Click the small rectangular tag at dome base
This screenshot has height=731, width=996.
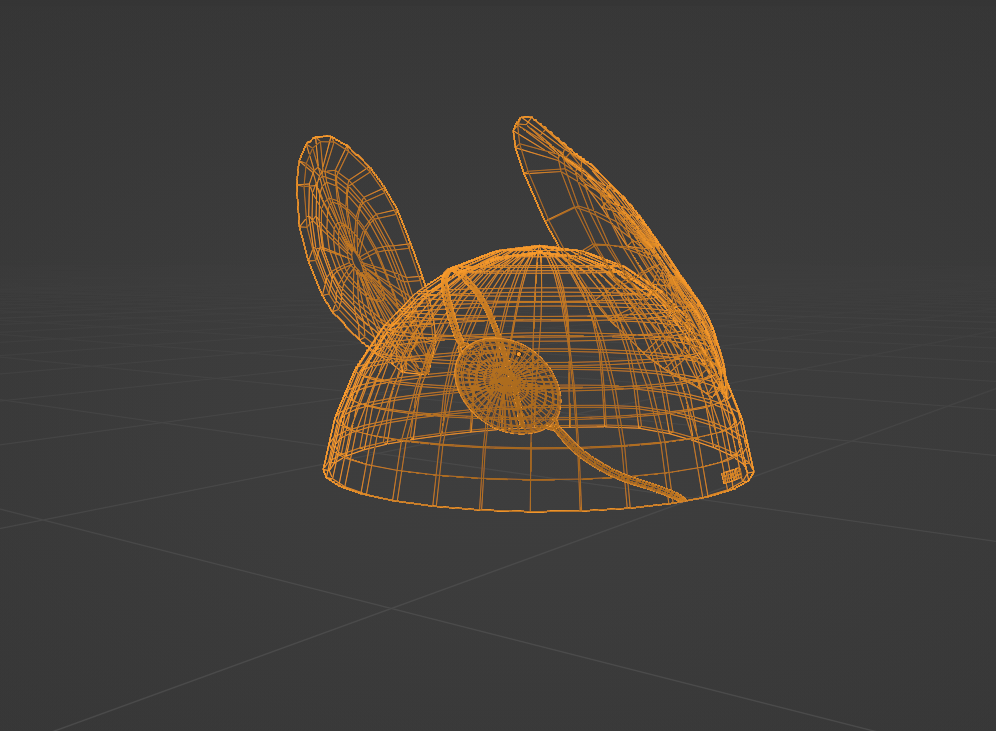click(731, 476)
